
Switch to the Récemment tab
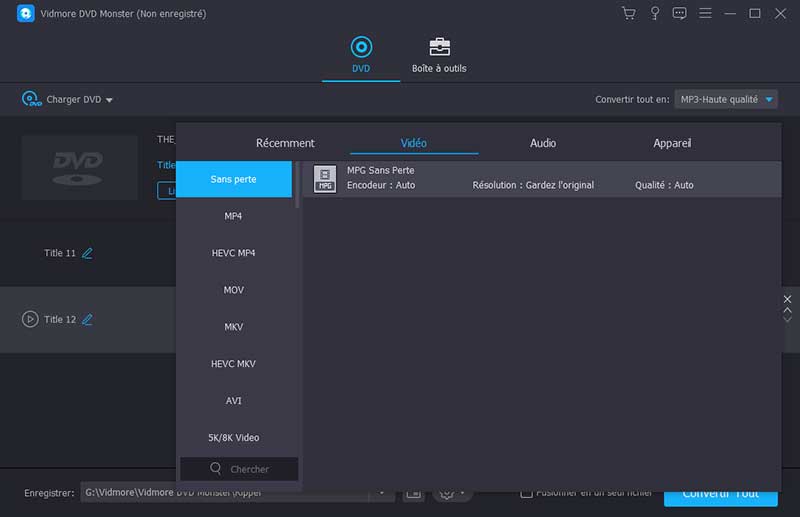285,143
